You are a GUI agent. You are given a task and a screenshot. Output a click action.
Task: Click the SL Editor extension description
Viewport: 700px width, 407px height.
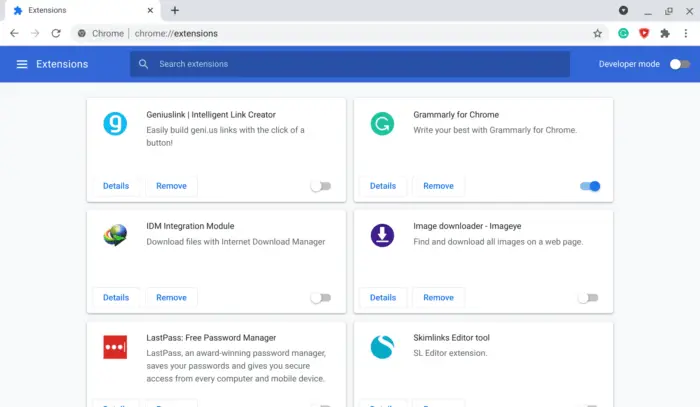click(450, 353)
